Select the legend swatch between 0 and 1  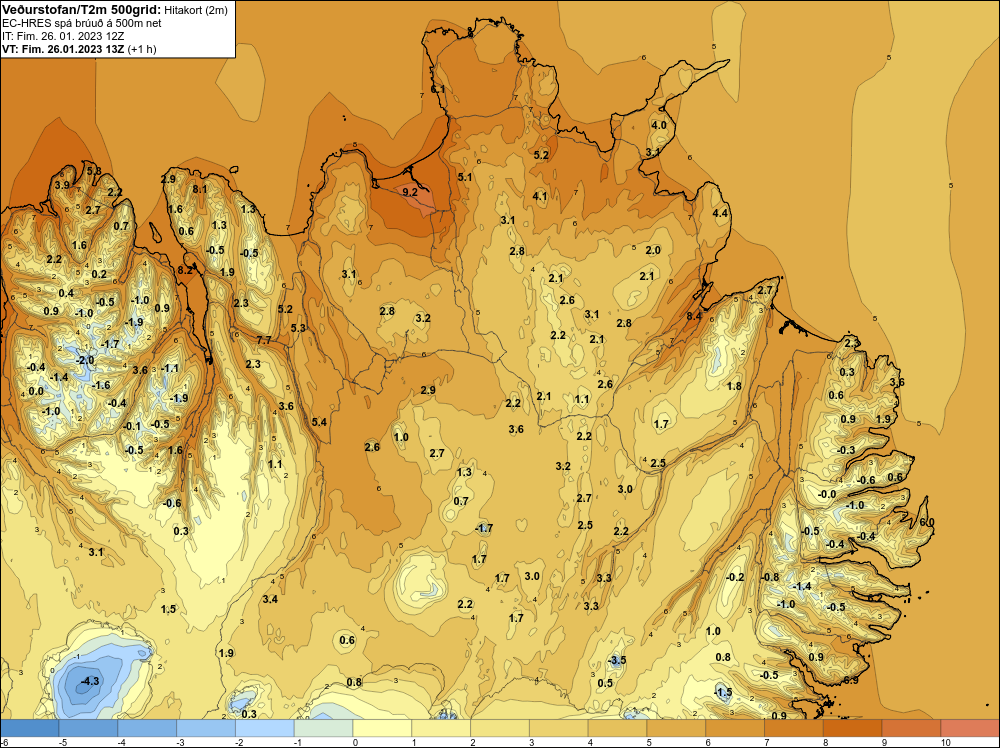[382, 728]
